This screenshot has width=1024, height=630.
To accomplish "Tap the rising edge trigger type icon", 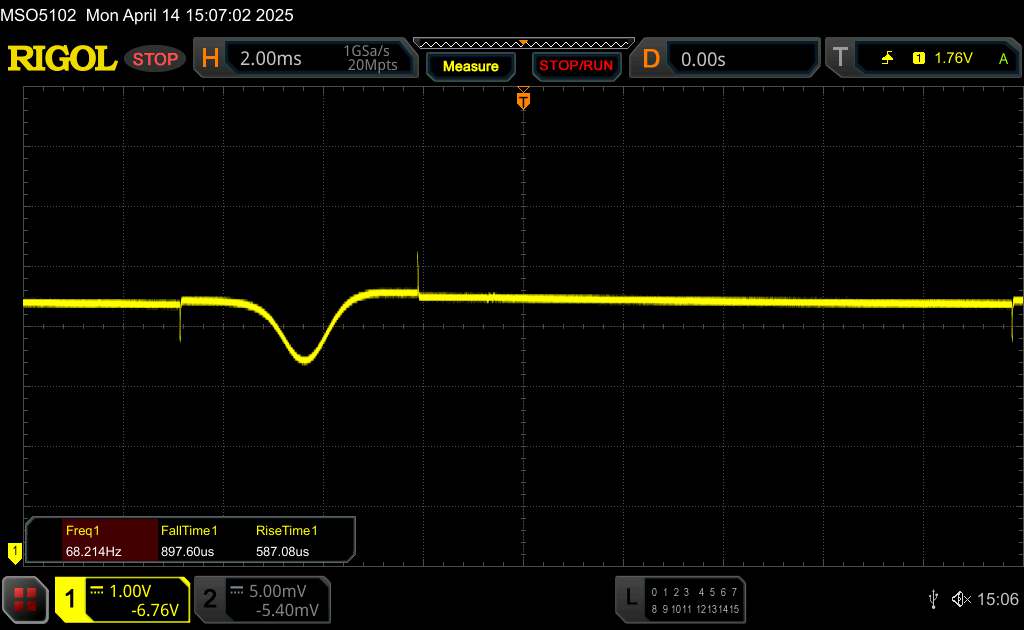I will point(887,59).
